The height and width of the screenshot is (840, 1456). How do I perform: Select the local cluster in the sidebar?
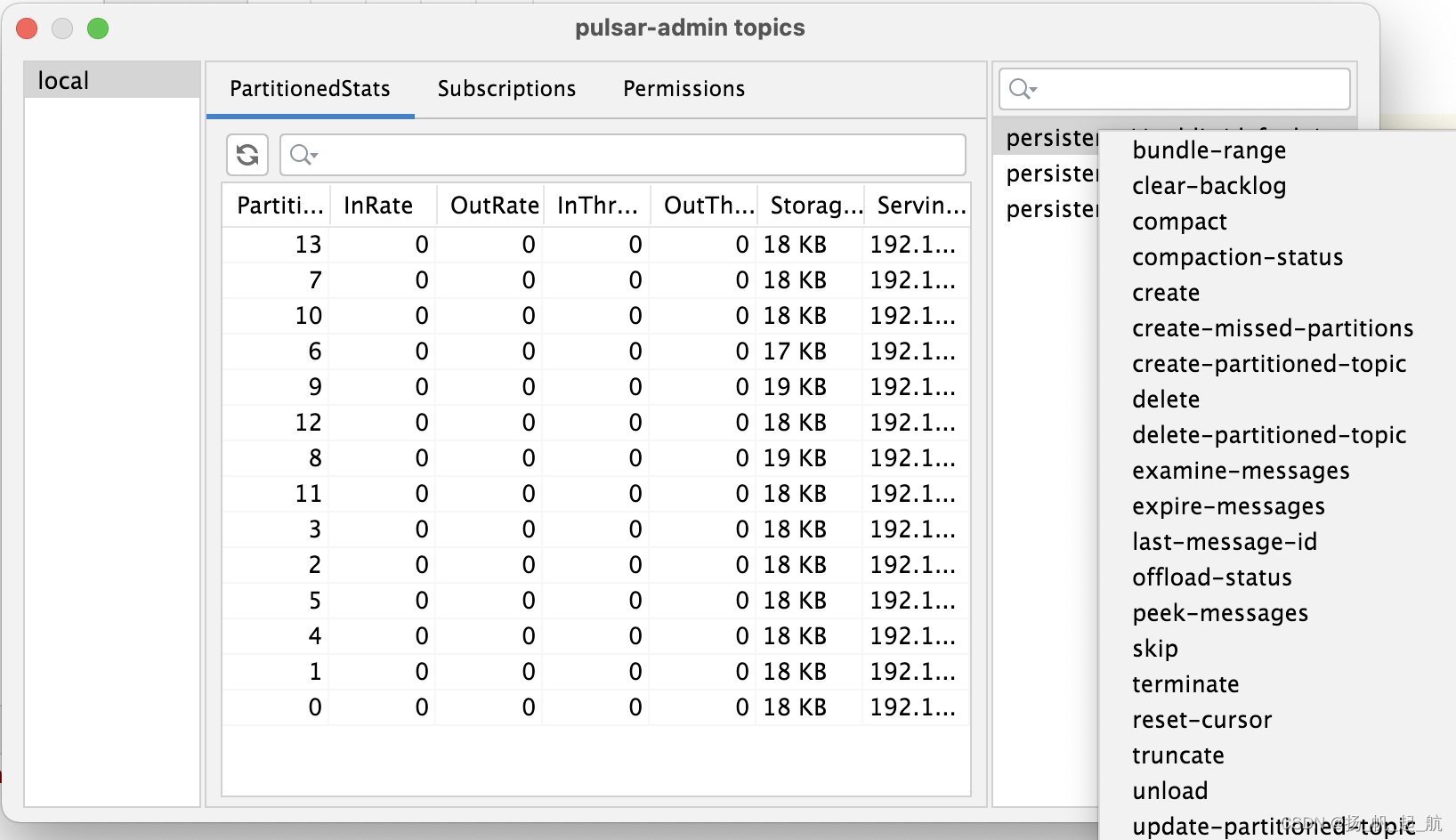(x=61, y=80)
